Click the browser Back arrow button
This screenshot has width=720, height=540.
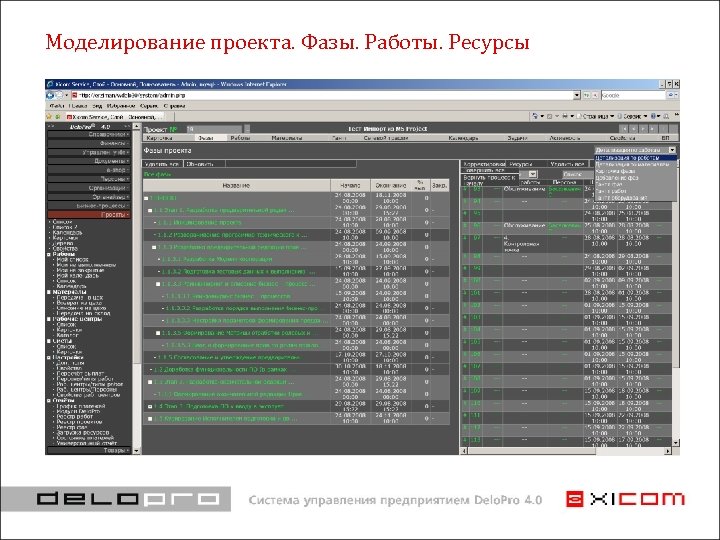pyautogui.click(x=50, y=95)
